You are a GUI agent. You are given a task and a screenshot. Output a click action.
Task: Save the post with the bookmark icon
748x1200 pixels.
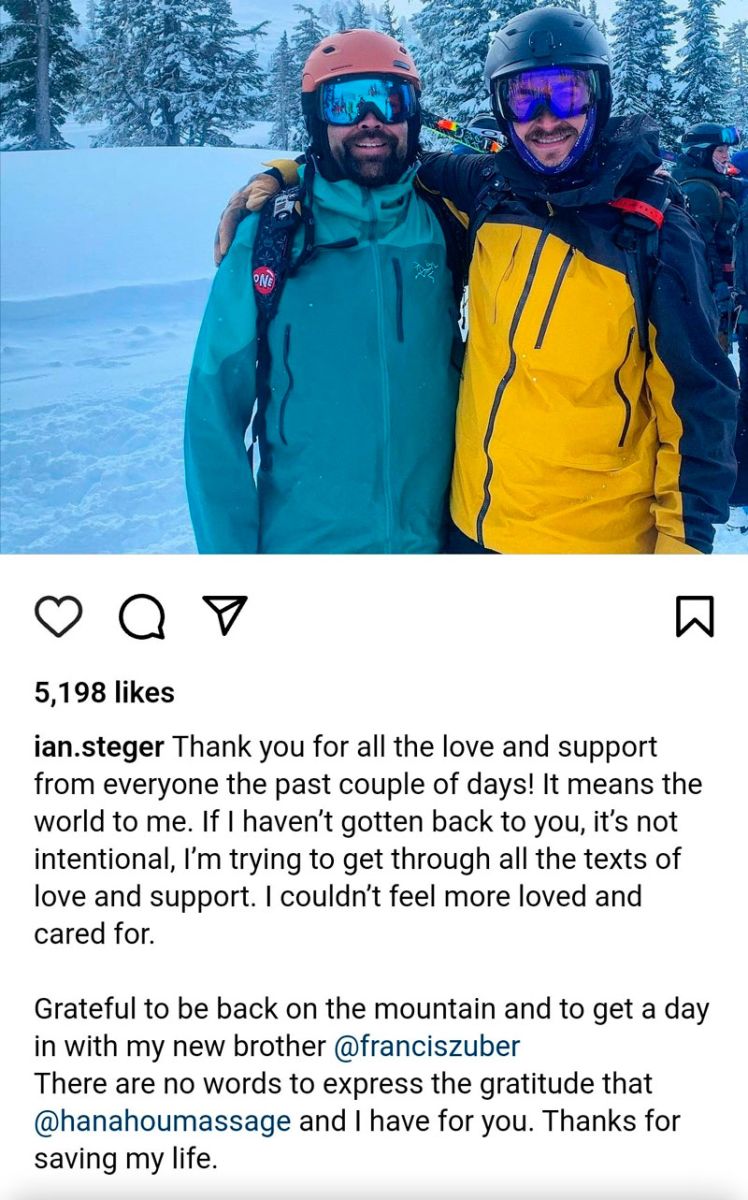tap(694, 616)
